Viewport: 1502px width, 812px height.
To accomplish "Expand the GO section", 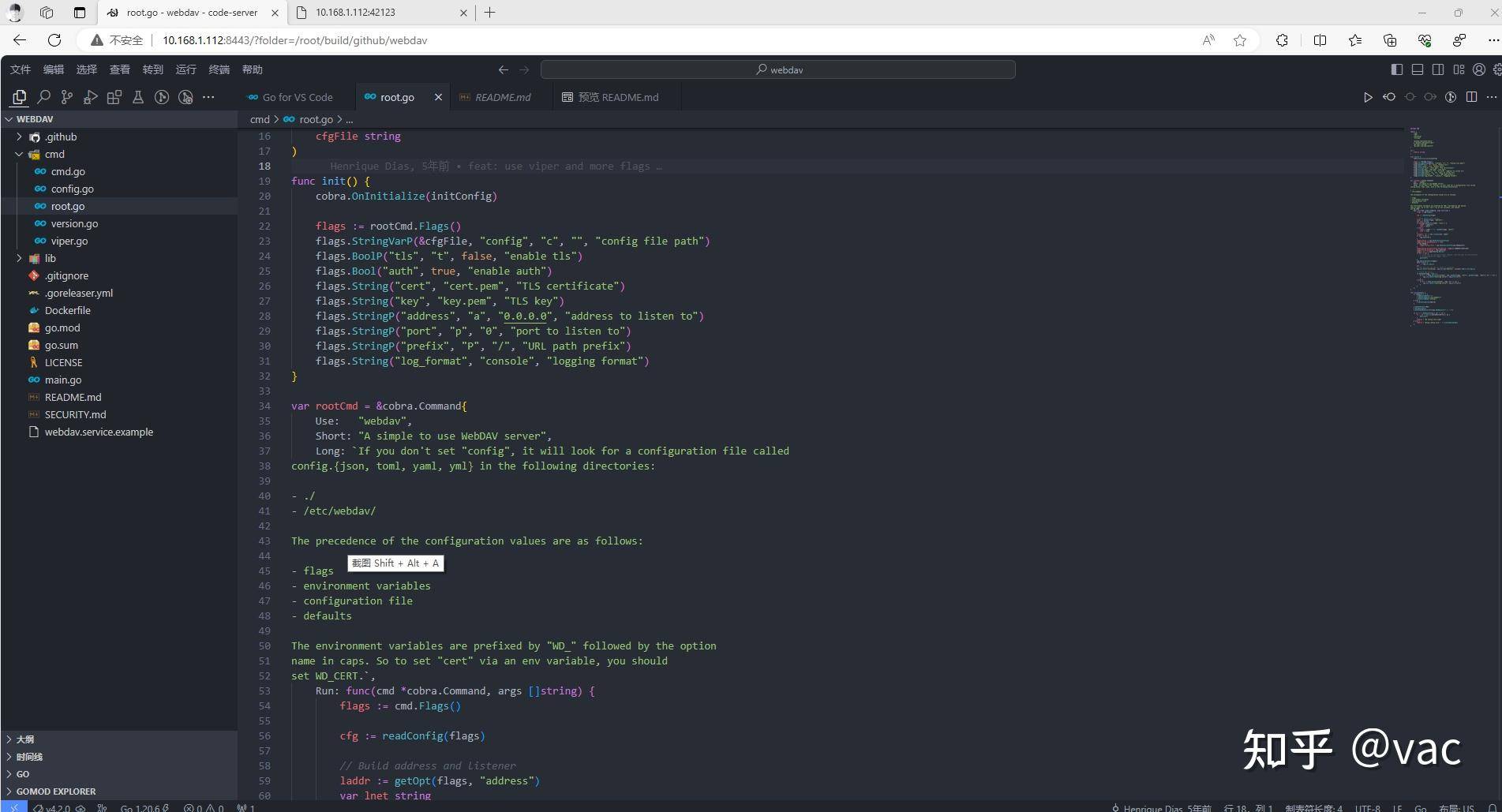I will [x=118, y=774].
